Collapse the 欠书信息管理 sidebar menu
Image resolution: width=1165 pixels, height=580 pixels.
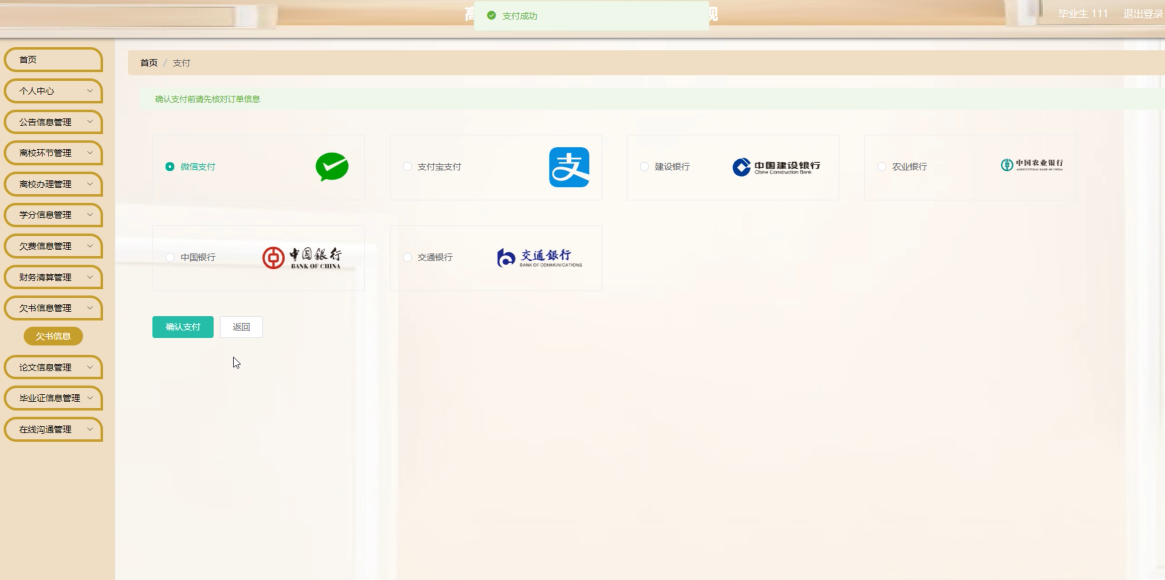pyautogui.click(x=53, y=308)
